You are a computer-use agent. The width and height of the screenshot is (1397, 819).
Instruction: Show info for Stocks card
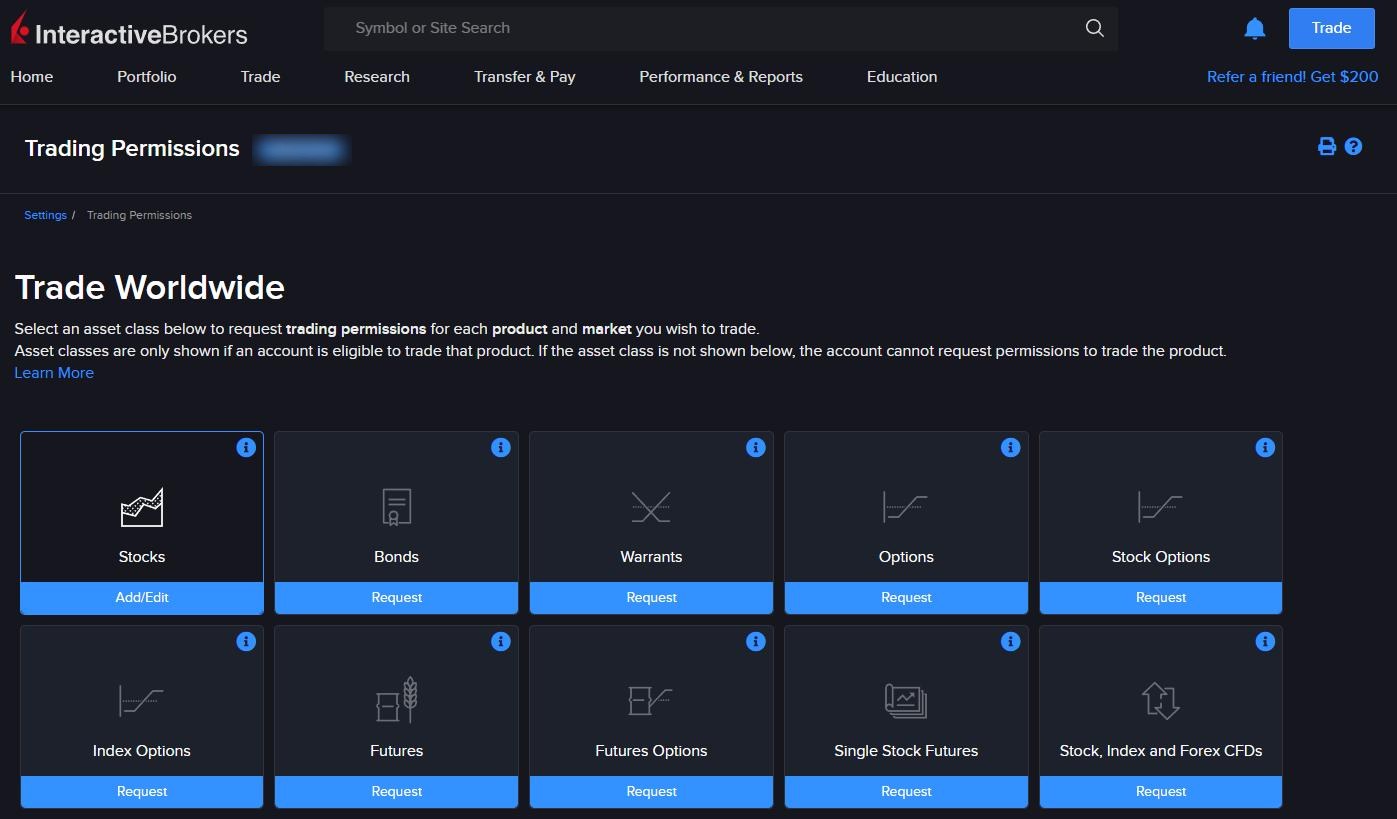246,447
